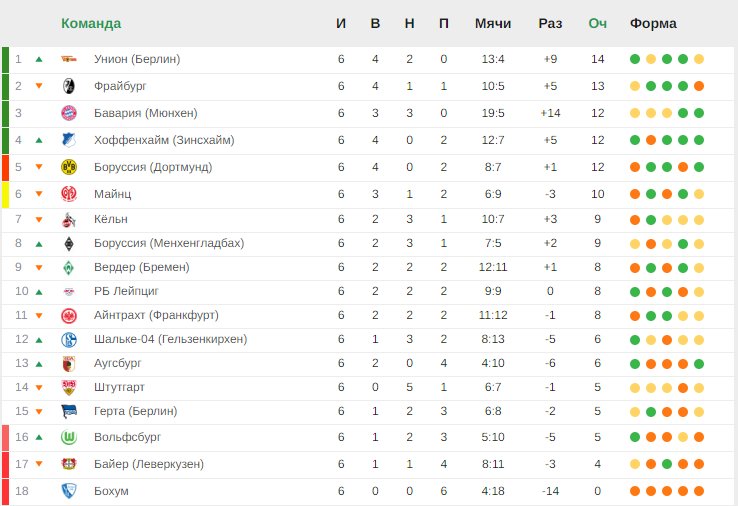Click the Штутгарт team name
Image resolution: width=738 pixels, height=506 pixels.
tap(119, 387)
